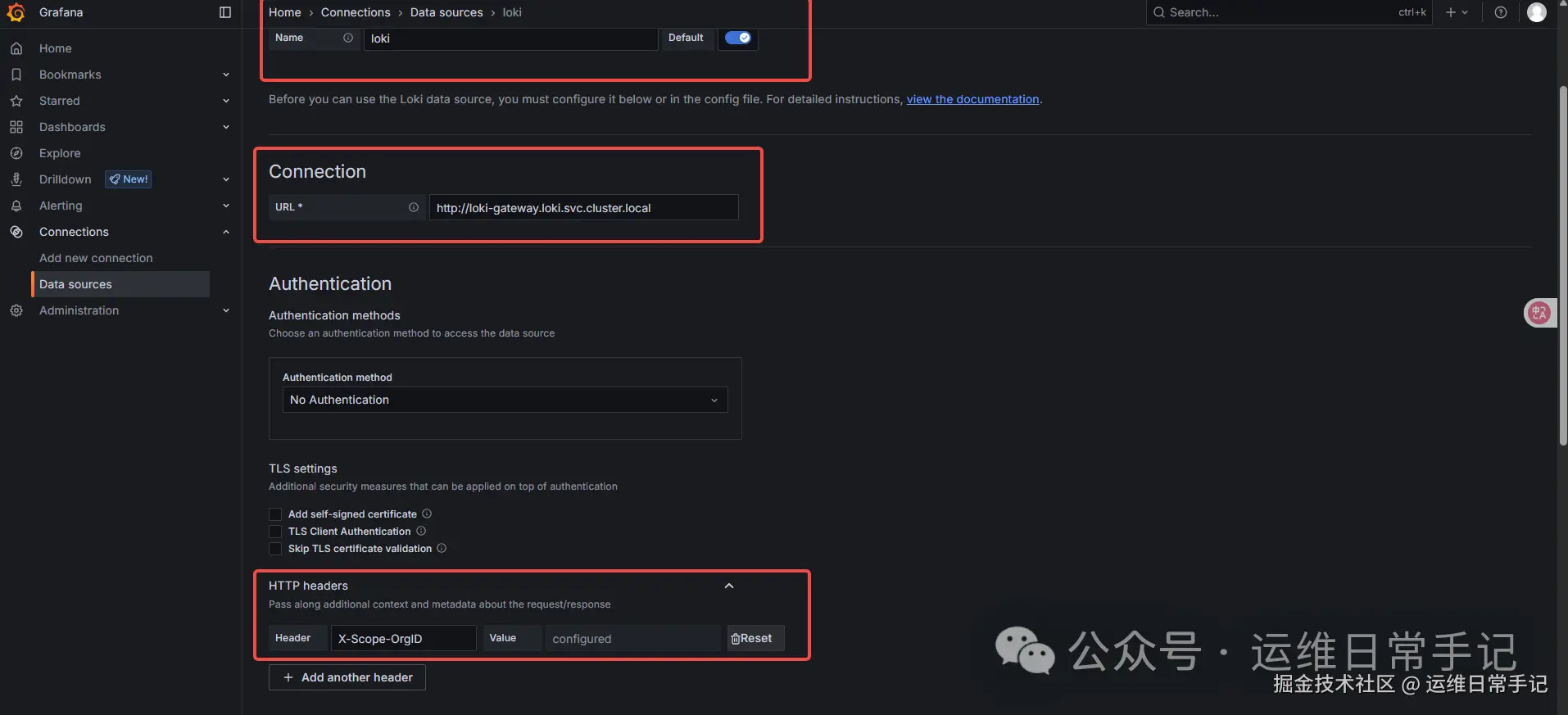1568x715 pixels.
Task: Click Add another header button
Action: tap(347, 677)
